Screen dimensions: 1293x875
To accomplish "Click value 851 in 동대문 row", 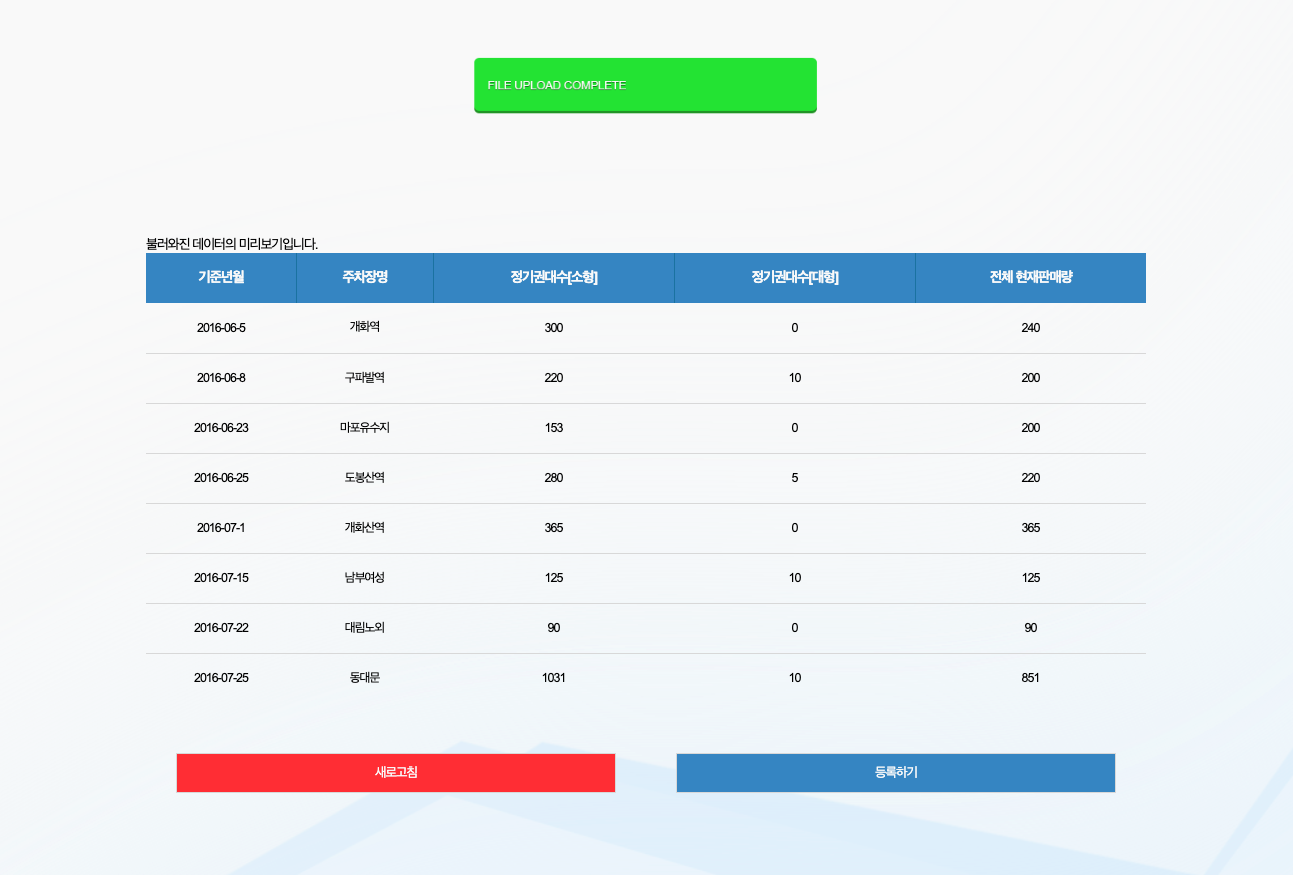I will tap(1031, 678).
